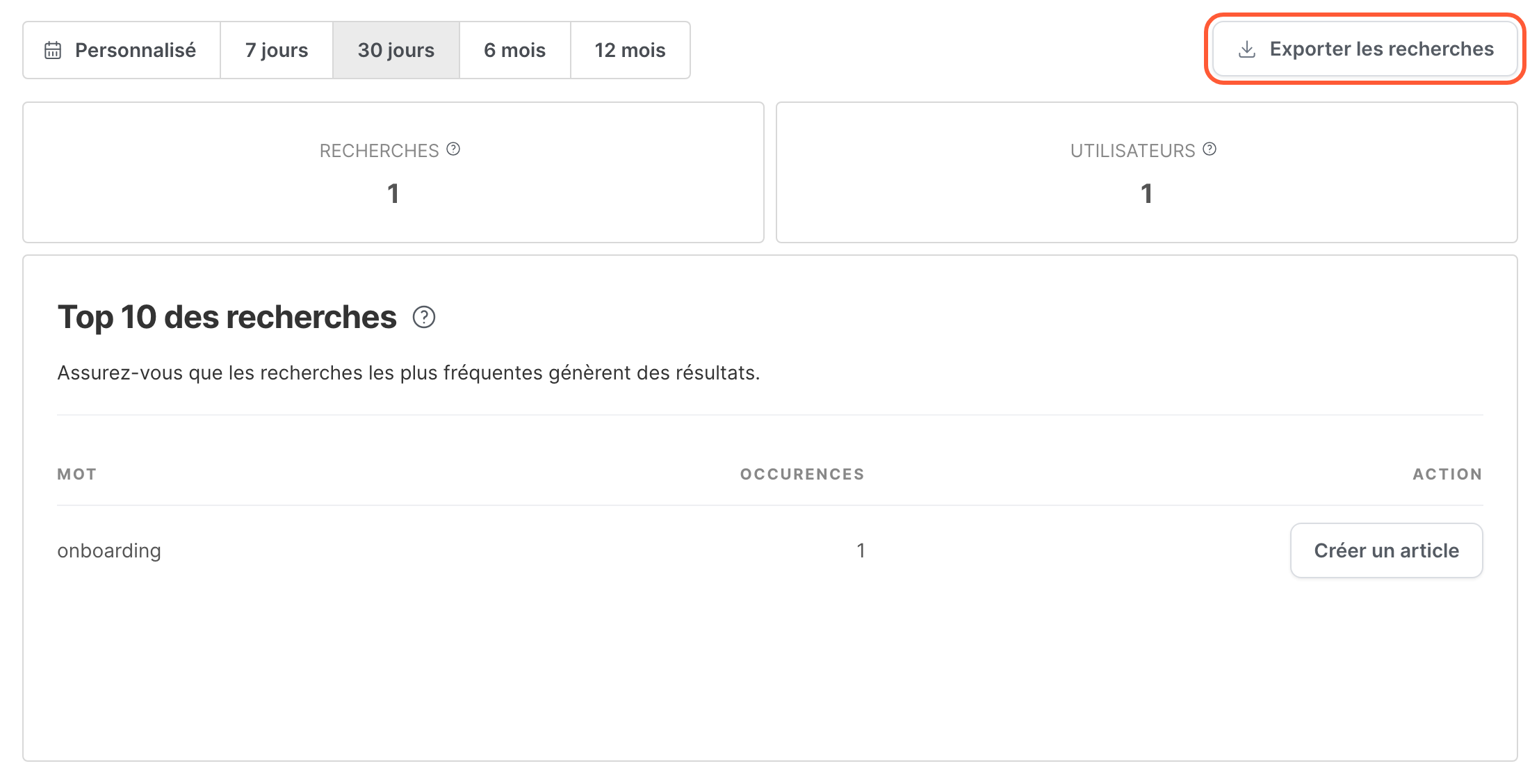
Task: Click the 'onboarding' search term
Action: tap(109, 550)
